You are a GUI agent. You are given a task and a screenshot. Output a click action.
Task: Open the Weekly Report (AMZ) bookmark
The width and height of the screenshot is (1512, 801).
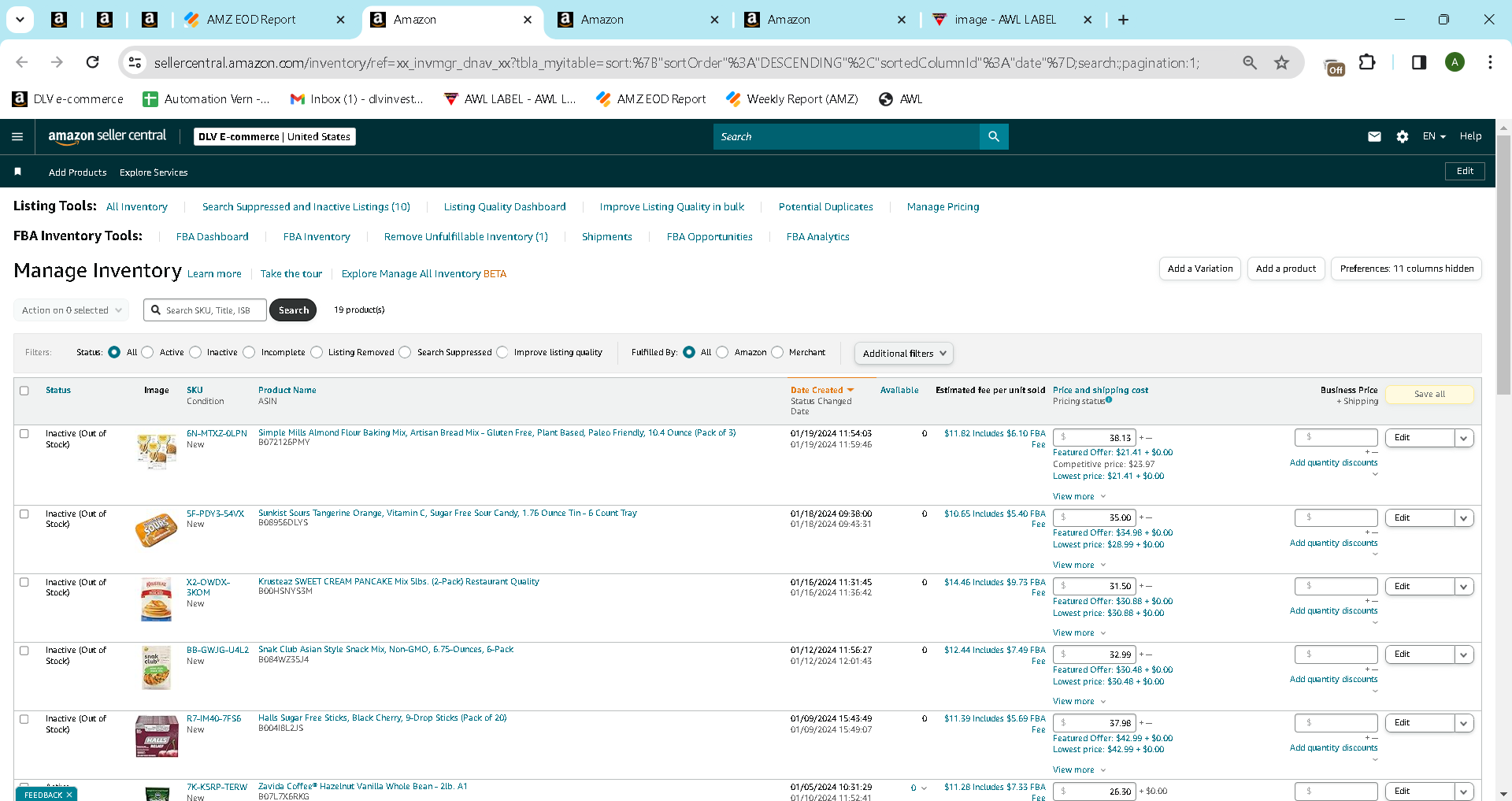click(x=791, y=99)
